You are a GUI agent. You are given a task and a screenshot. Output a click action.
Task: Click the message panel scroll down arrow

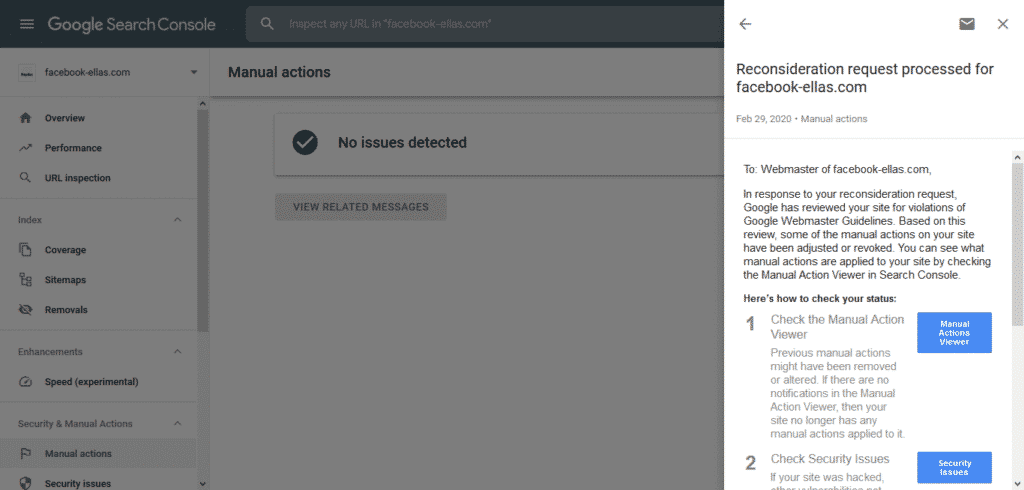[x=1017, y=484]
